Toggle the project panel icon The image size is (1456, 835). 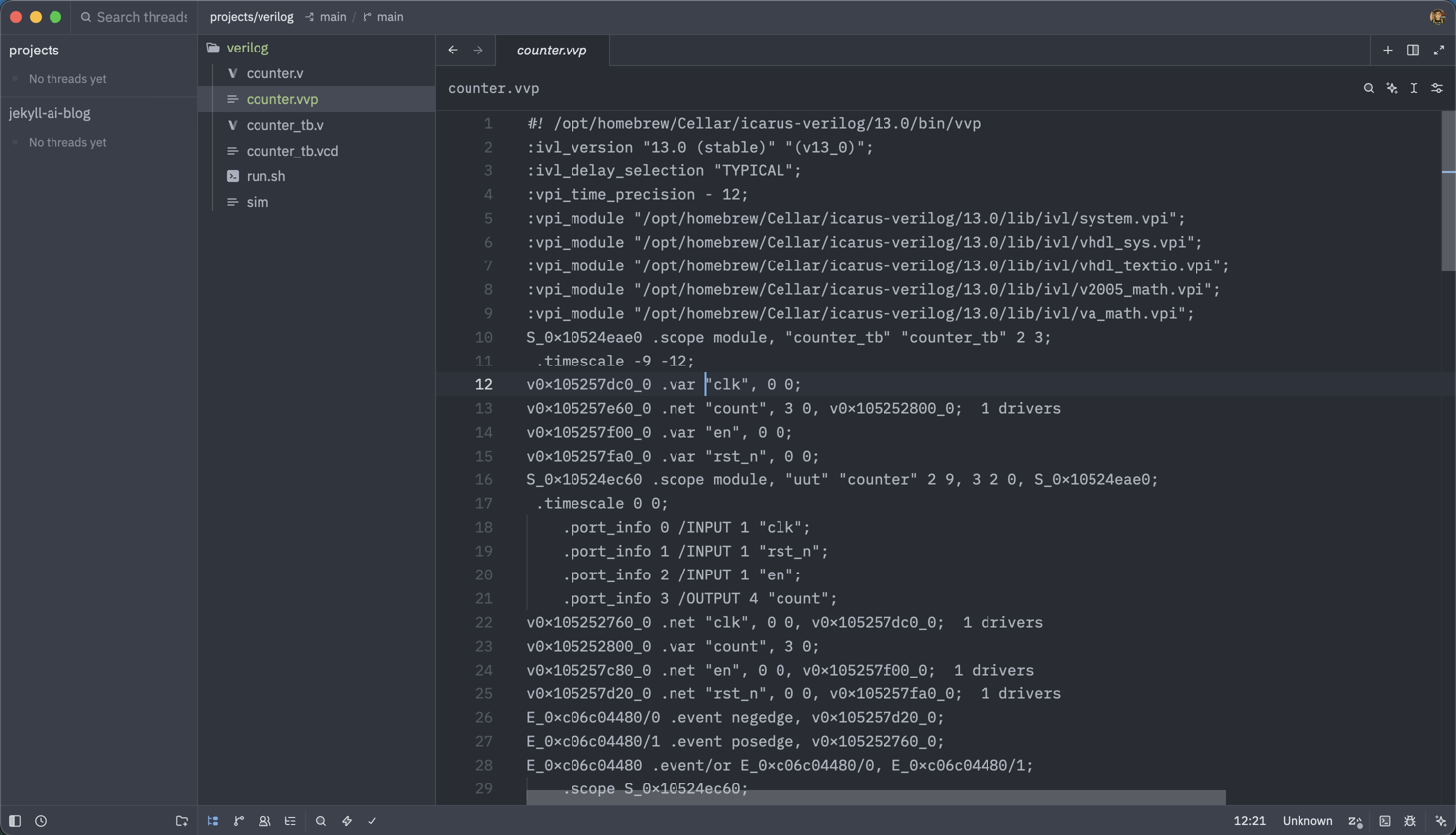pos(213,821)
